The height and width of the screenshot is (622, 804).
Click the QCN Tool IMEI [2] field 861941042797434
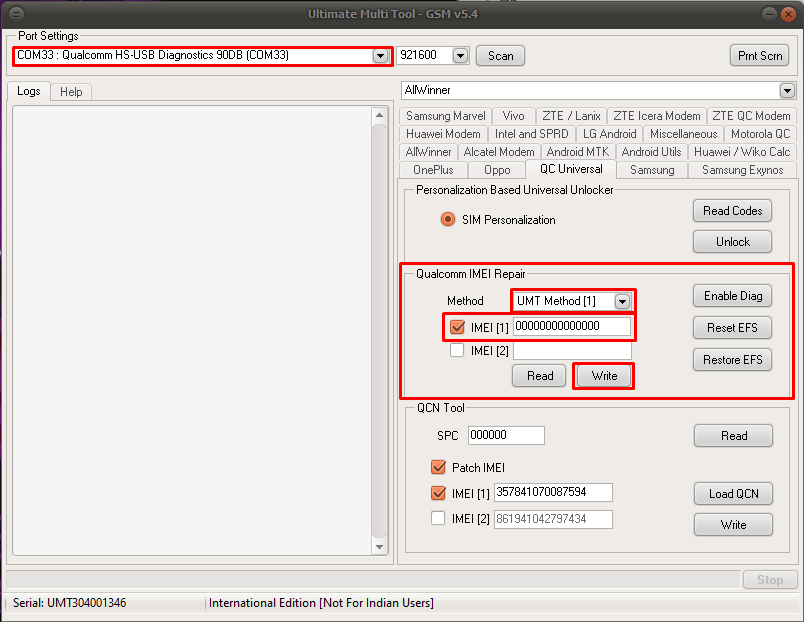pyautogui.click(x=553, y=519)
